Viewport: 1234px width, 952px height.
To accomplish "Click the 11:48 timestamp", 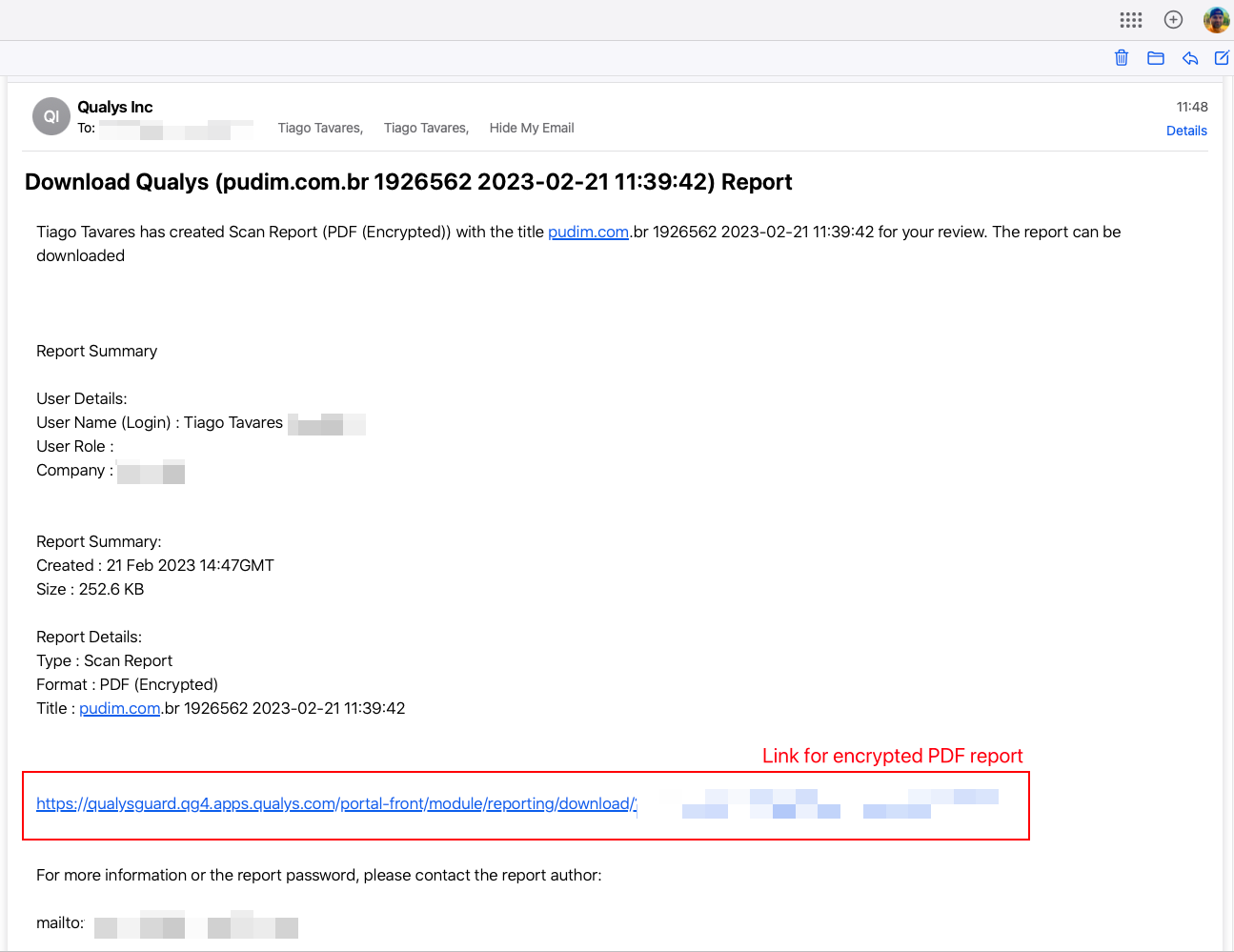I will 1192,107.
